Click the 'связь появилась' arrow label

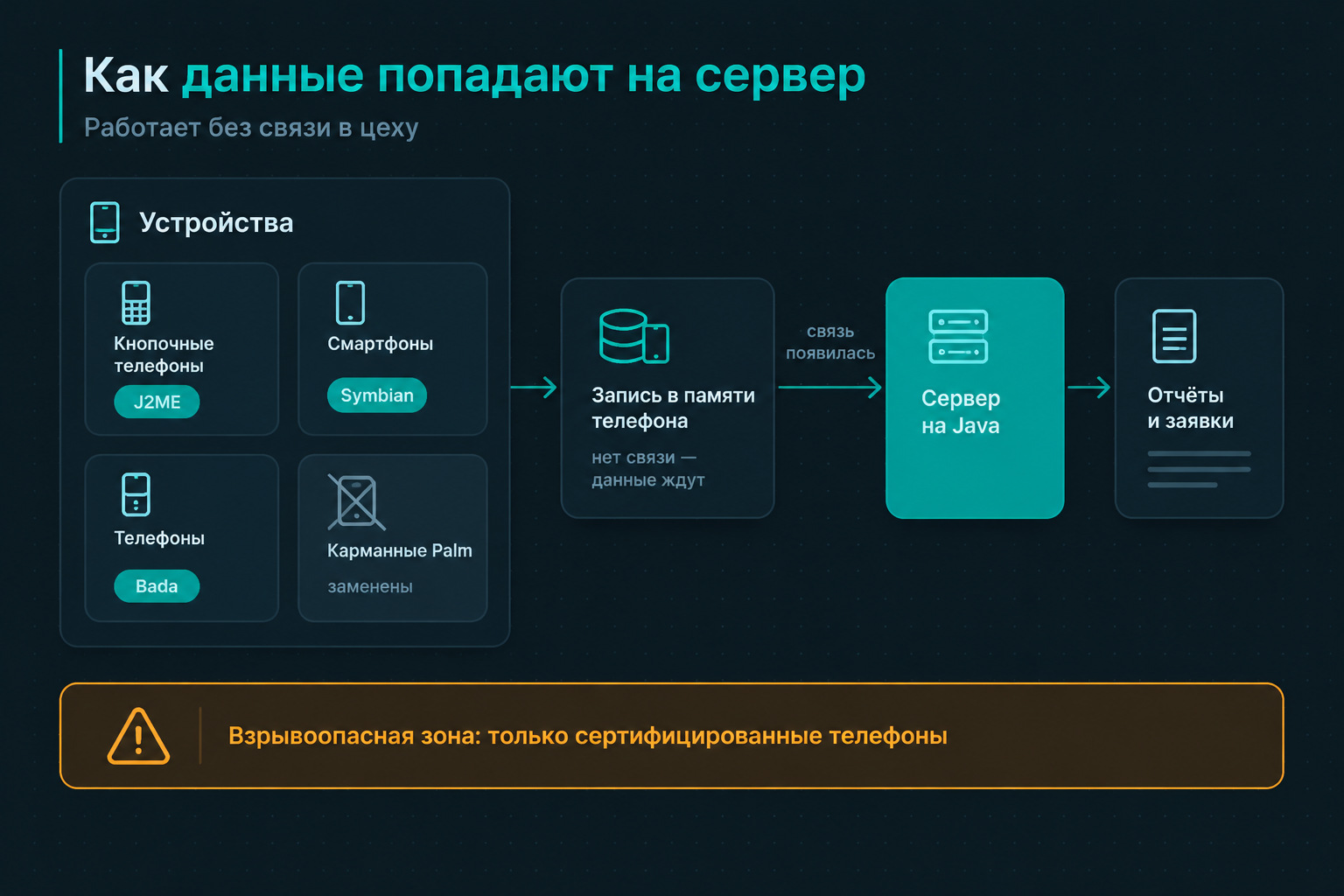pyautogui.click(x=830, y=342)
